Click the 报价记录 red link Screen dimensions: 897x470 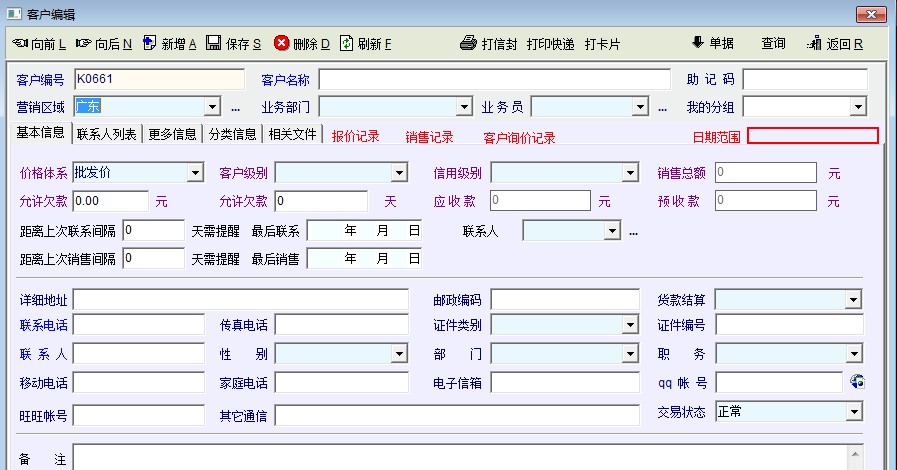(355, 137)
